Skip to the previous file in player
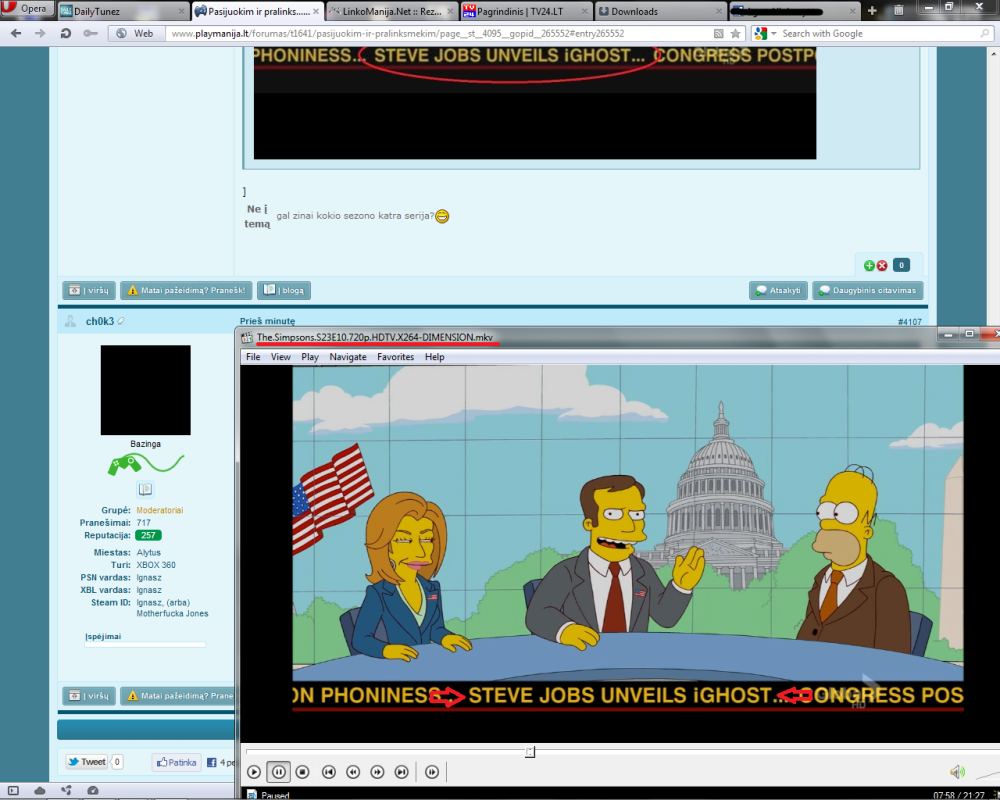Screen dimensions: 1000x800 pyautogui.click(x=328, y=772)
